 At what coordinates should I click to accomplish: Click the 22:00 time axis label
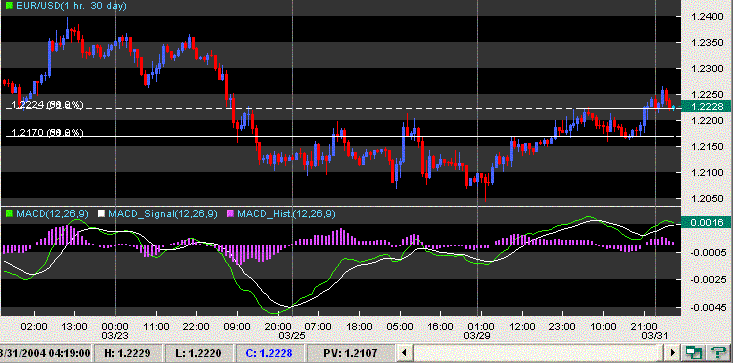pos(197,326)
